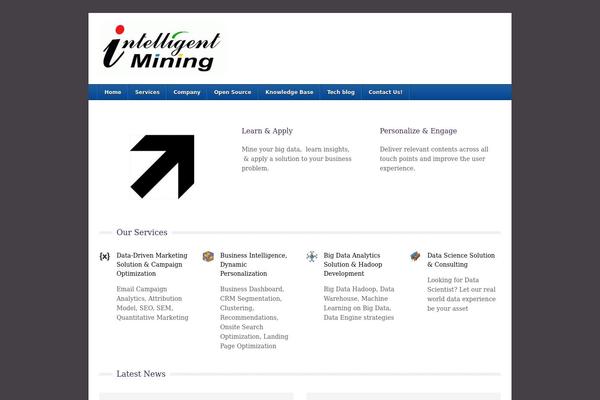Open the Company menu item
The height and width of the screenshot is (400, 600).
click(187, 92)
